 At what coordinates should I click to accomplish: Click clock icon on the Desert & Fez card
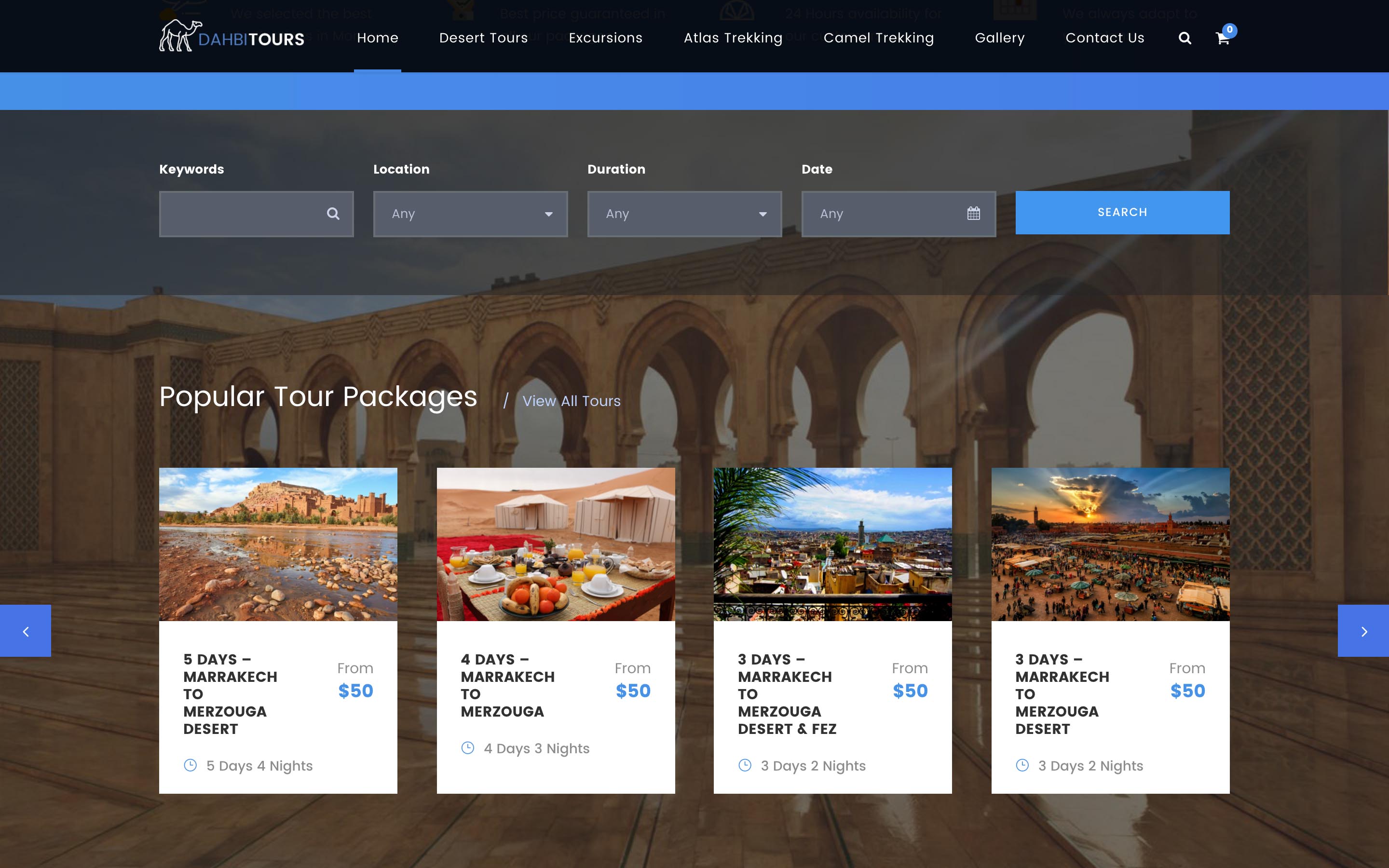point(745,765)
